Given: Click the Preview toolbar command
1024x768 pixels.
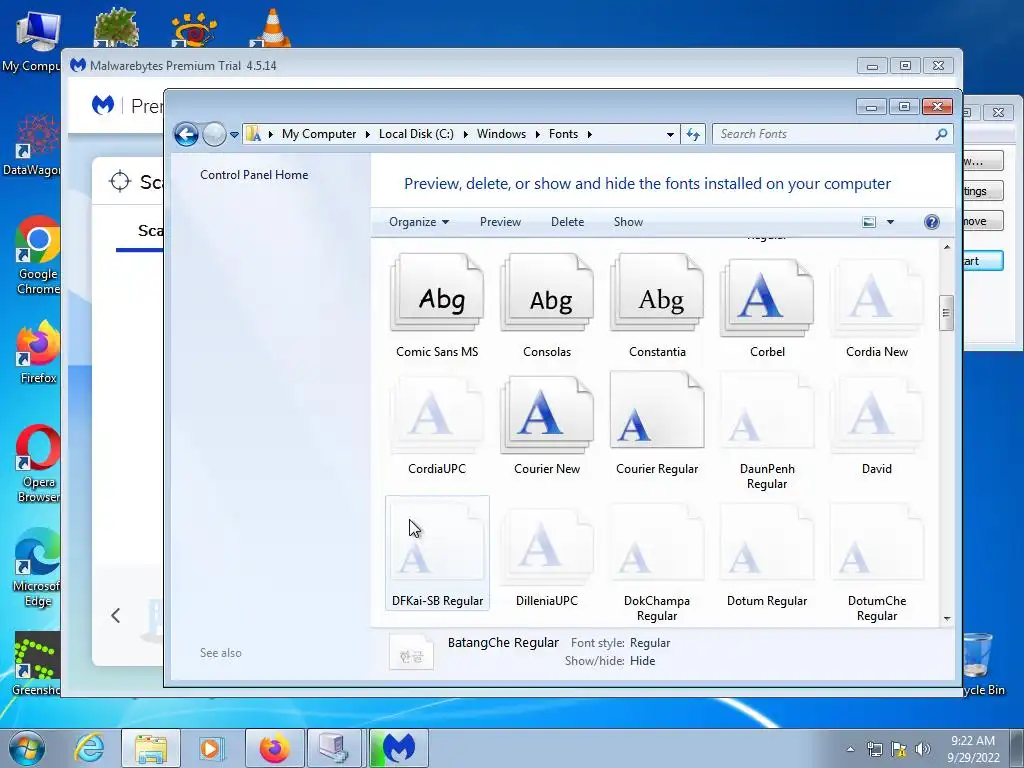Looking at the screenshot, I should click(500, 222).
